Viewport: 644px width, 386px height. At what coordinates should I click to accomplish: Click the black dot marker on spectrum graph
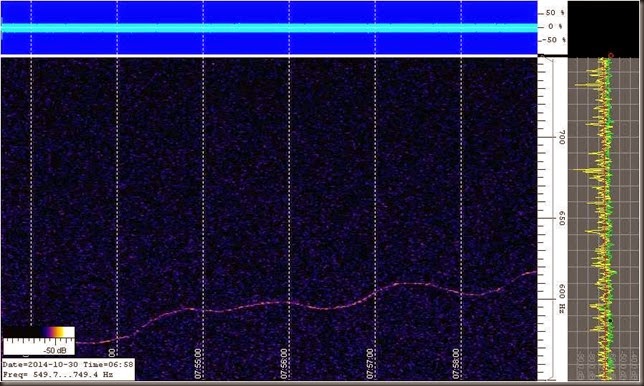(x=610, y=320)
